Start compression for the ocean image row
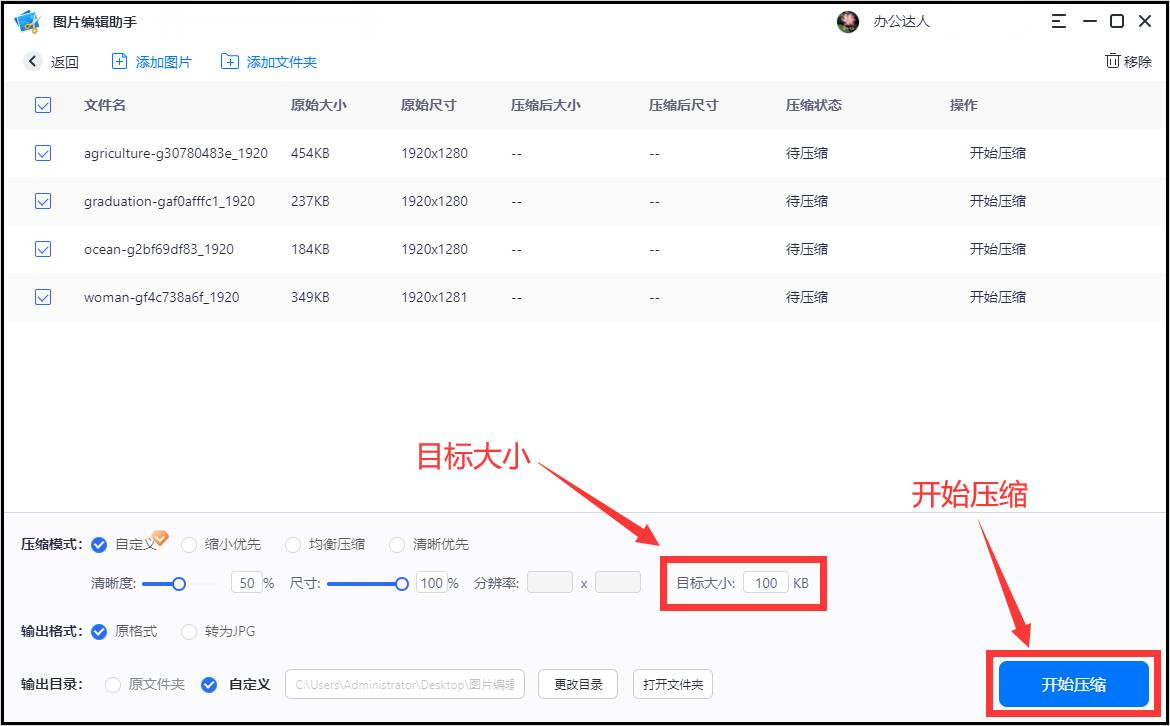The image size is (1170, 726). coord(998,248)
